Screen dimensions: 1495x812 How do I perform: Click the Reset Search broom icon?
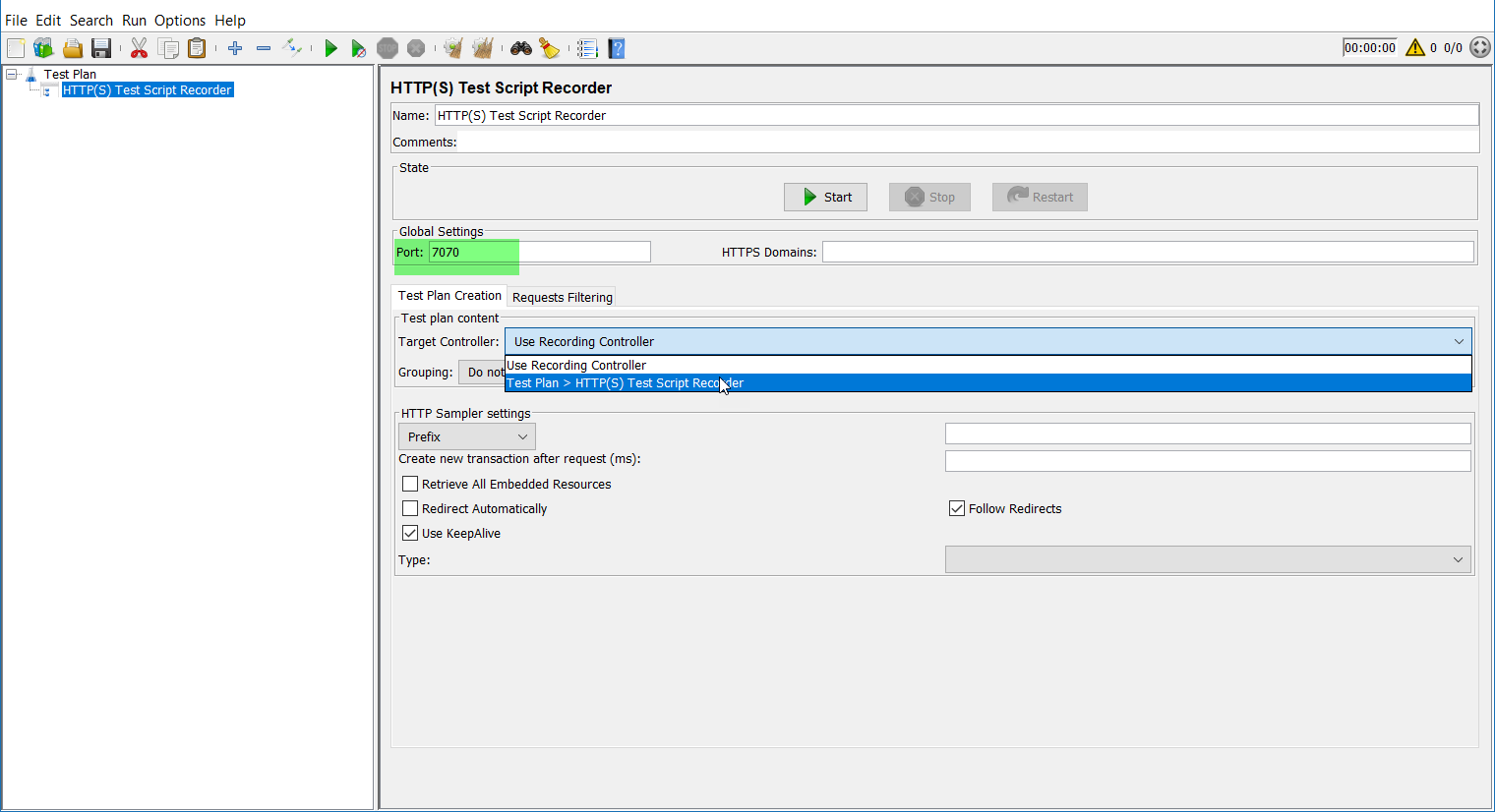[x=550, y=48]
